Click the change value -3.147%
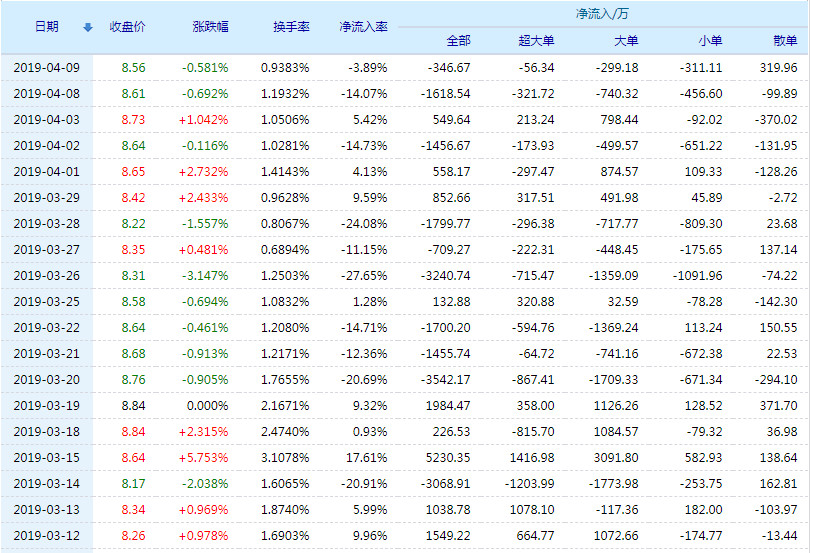 (x=205, y=276)
